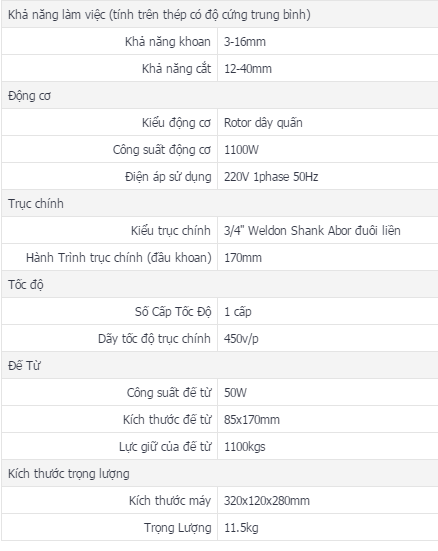Click the 'Tốc độ' section header

point(26,285)
